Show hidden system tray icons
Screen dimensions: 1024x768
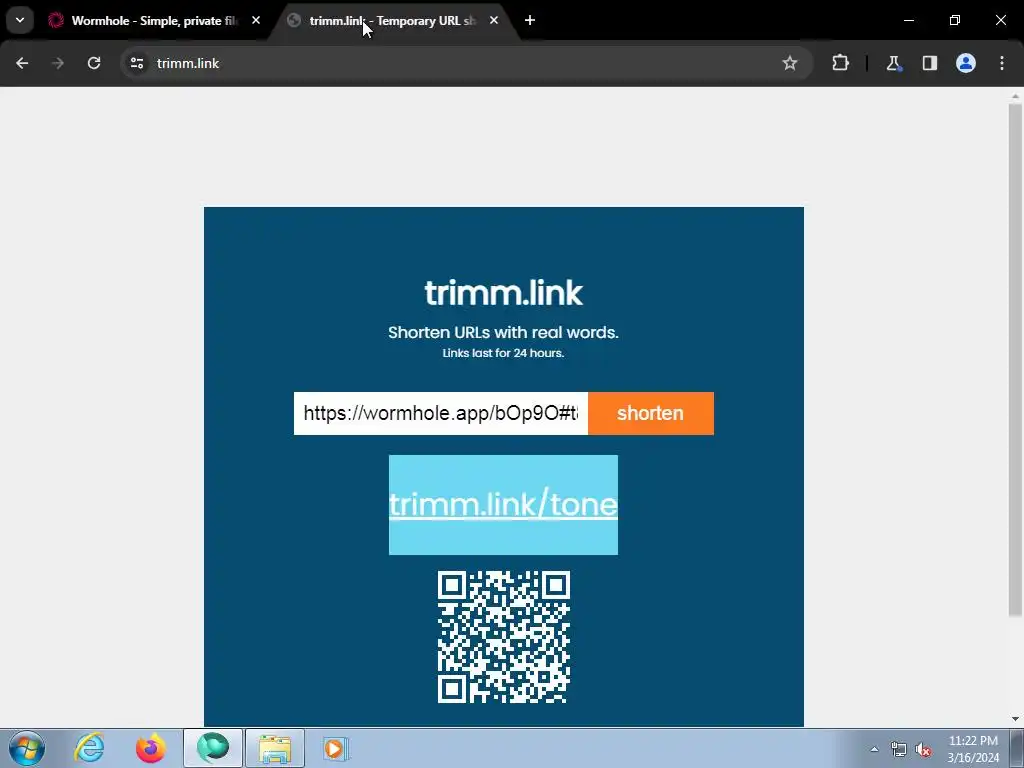click(x=874, y=749)
